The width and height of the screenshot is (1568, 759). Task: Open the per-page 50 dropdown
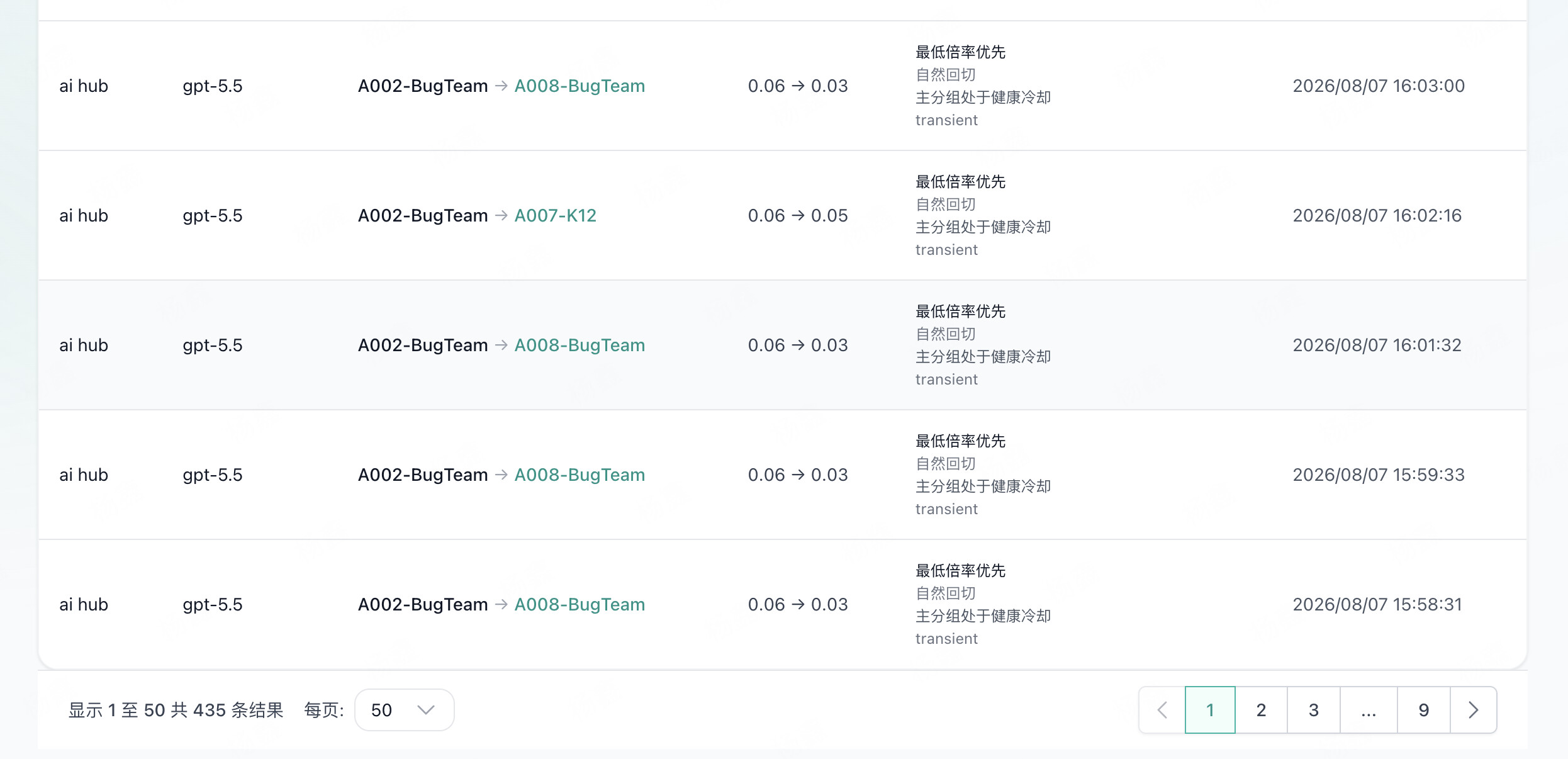(x=404, y=710)
